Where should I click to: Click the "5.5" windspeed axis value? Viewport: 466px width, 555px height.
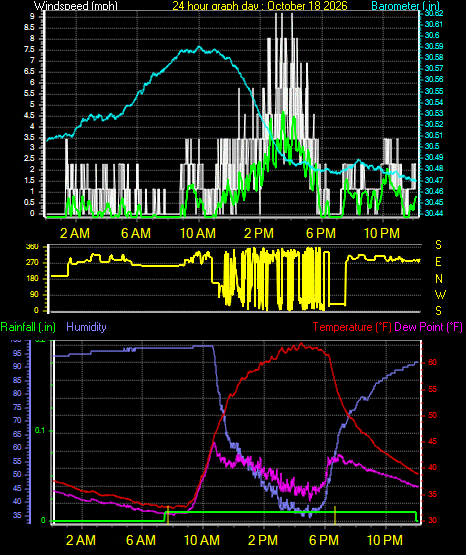(29, 93)
